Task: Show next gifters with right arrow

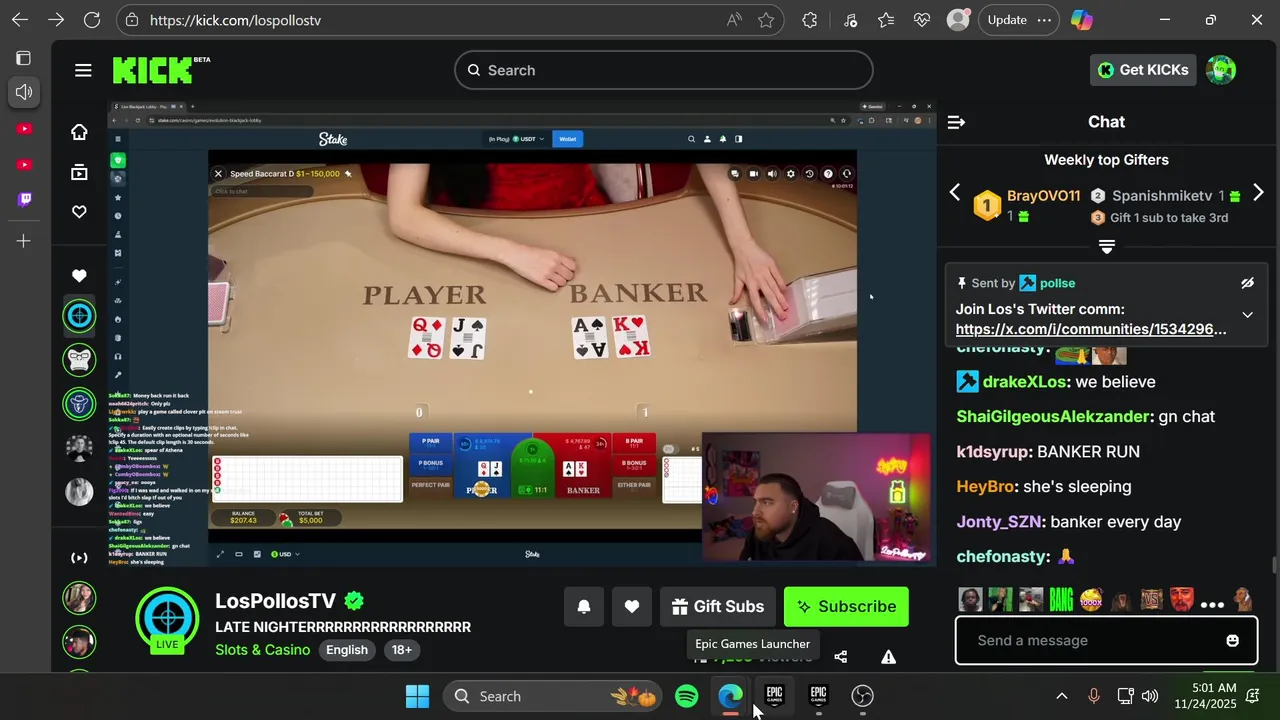Action: (x=1258, y=193)
